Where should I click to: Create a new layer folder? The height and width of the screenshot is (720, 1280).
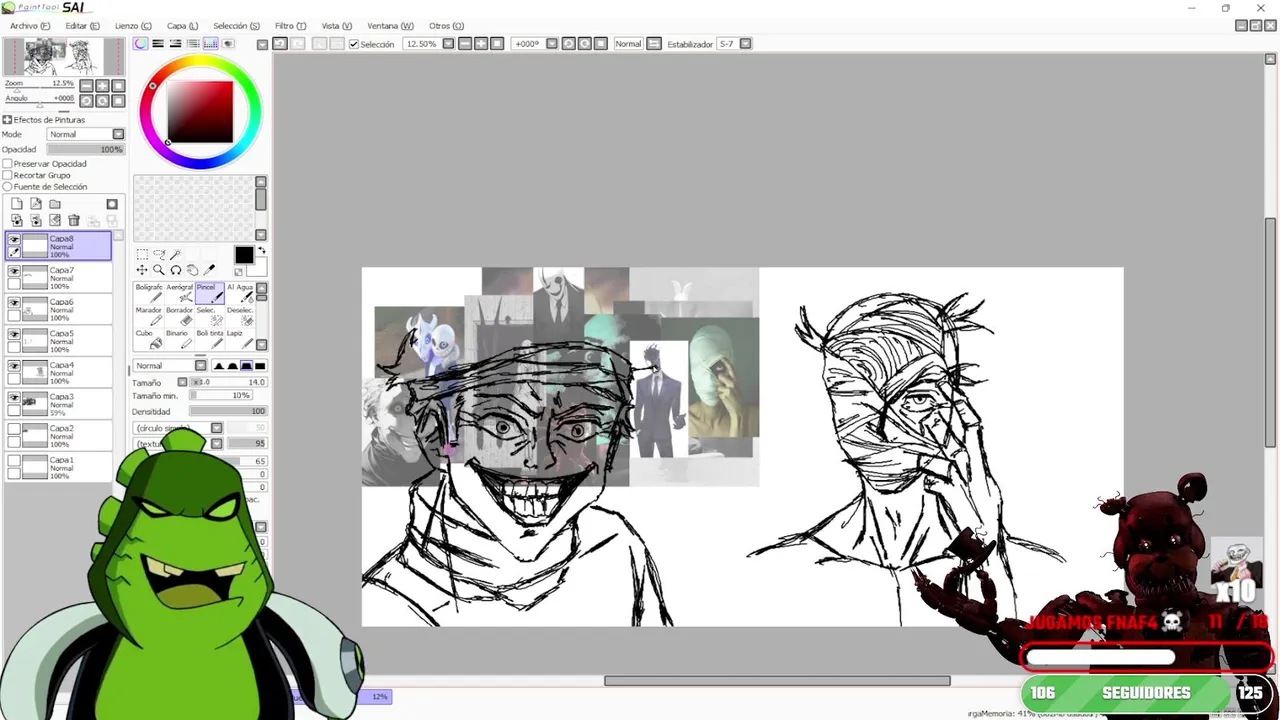(x=55, y=204)
